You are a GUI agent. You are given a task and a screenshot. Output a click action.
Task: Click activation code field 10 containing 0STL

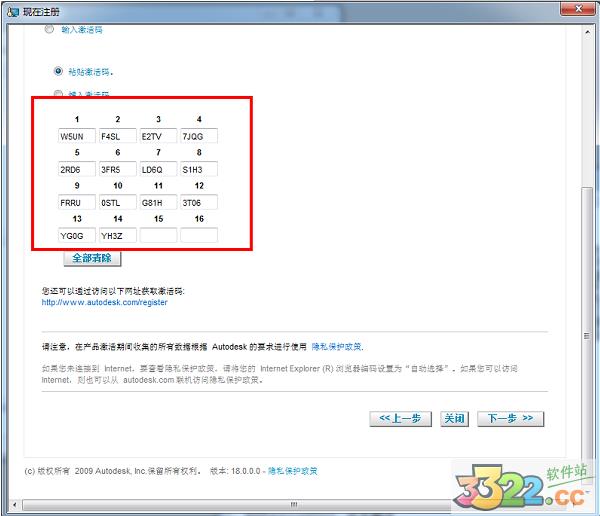[117, 202]
